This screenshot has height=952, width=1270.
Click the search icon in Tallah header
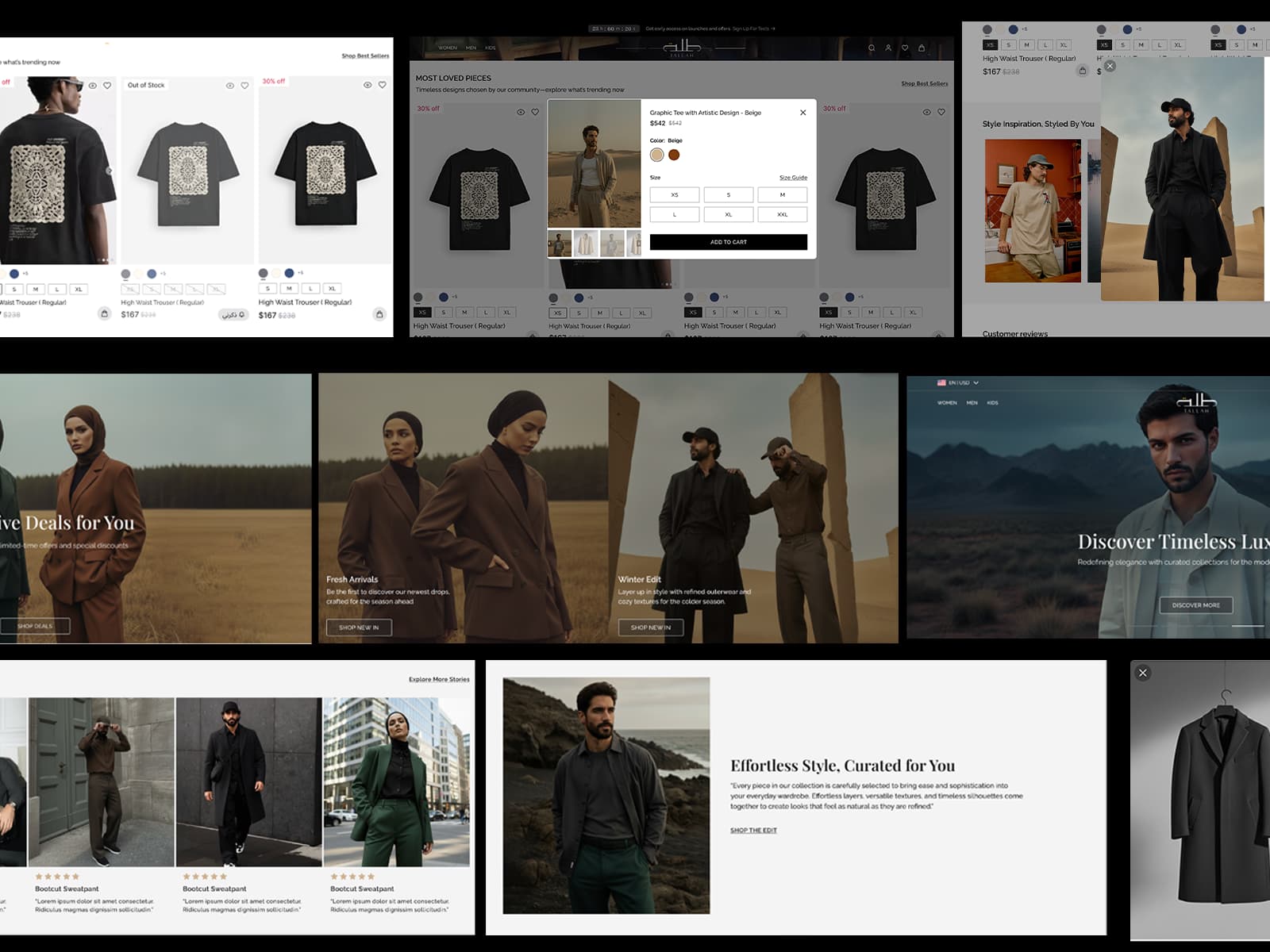[872, 48]
